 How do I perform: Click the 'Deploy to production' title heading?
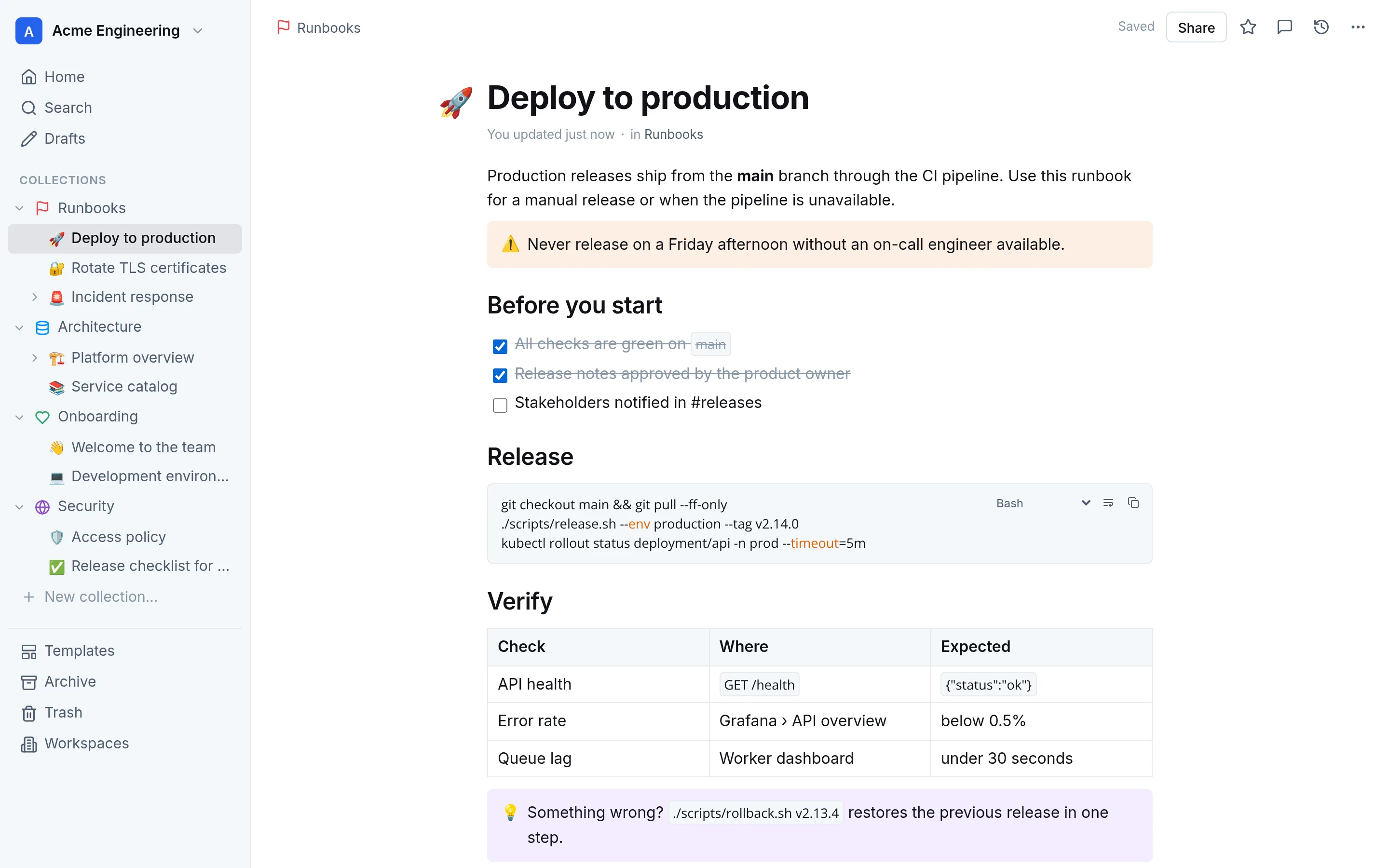tap(648, 98)
